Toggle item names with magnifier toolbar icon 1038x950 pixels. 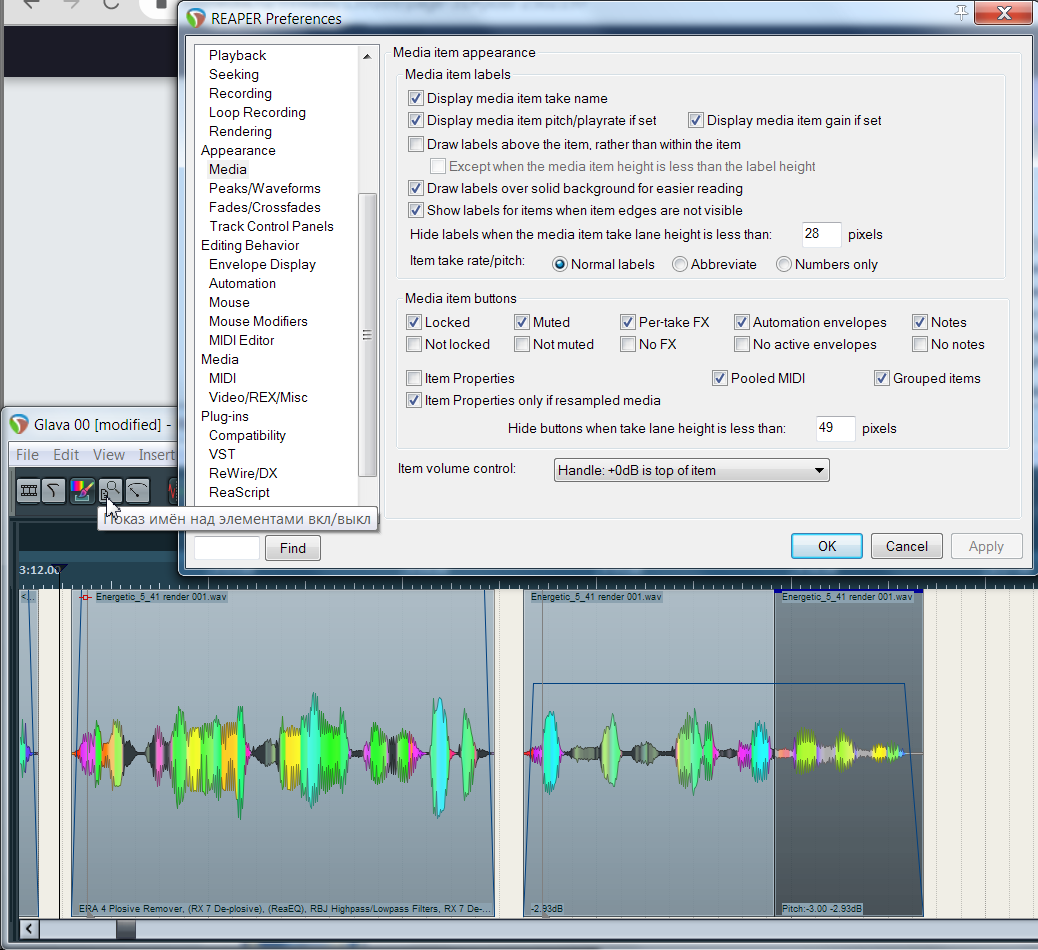(110, 491)
